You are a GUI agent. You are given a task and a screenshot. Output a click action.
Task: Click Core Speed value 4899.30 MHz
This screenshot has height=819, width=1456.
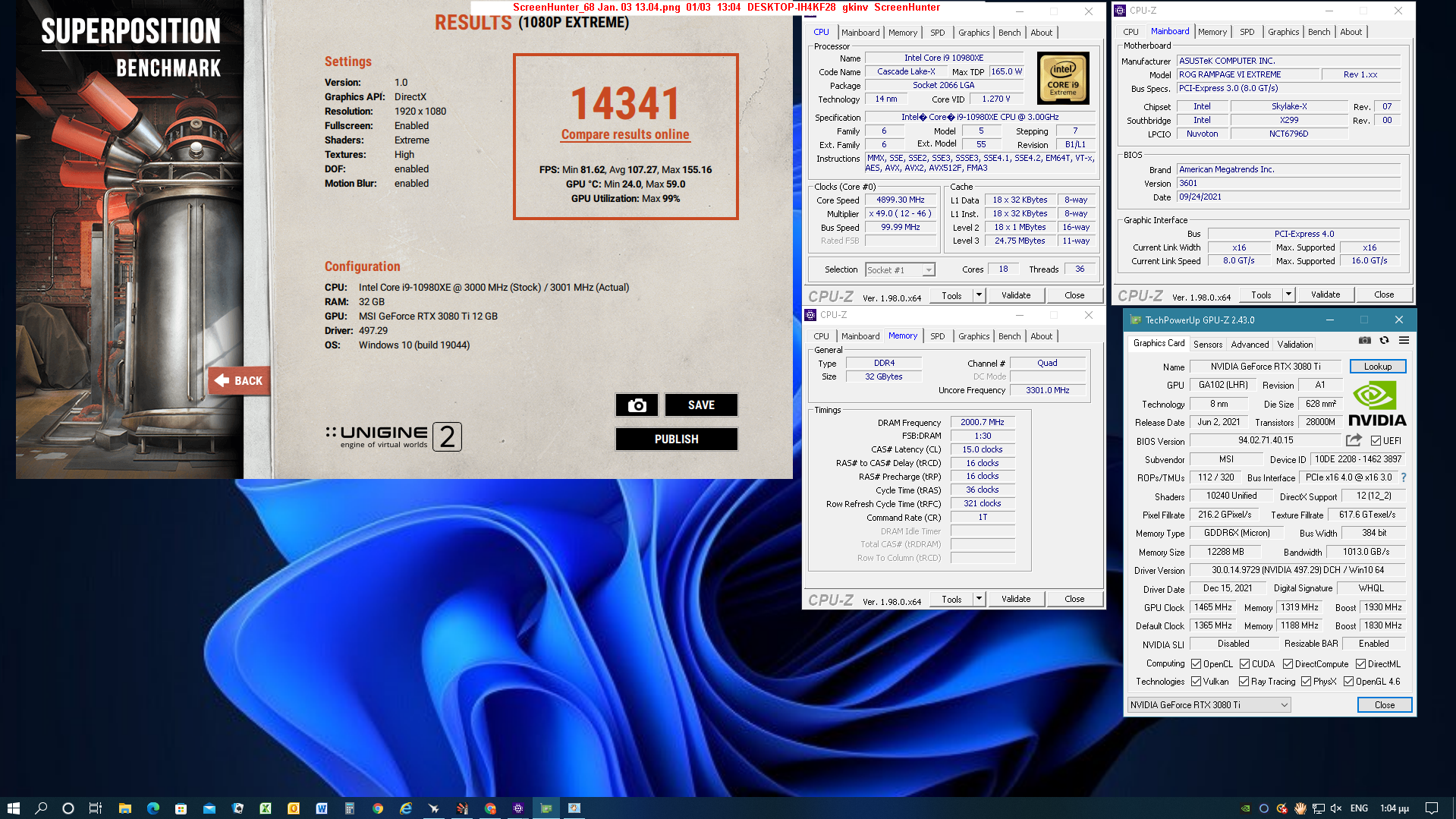tap(900, 200)
